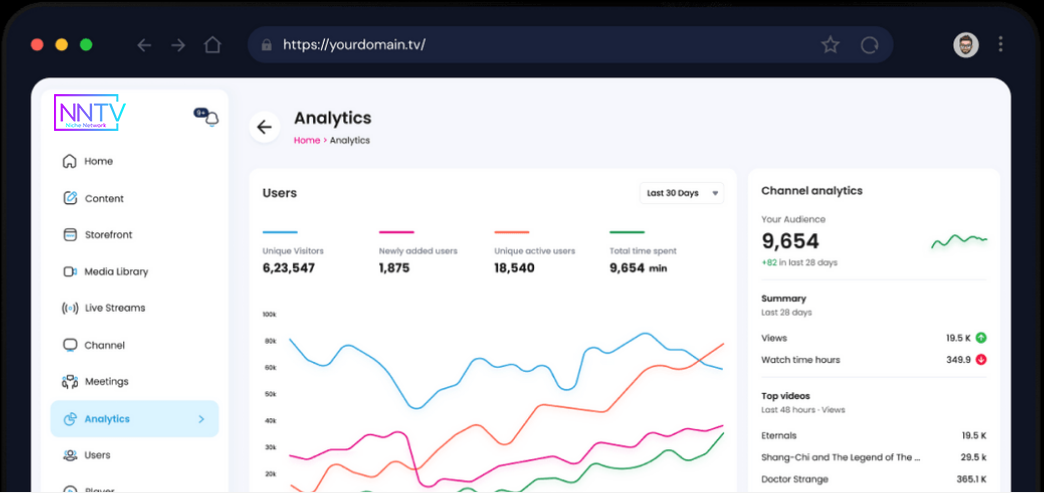Click browser back navigation arrow
The width and height of the screenshot is (1044, 493).
[144, 45]
